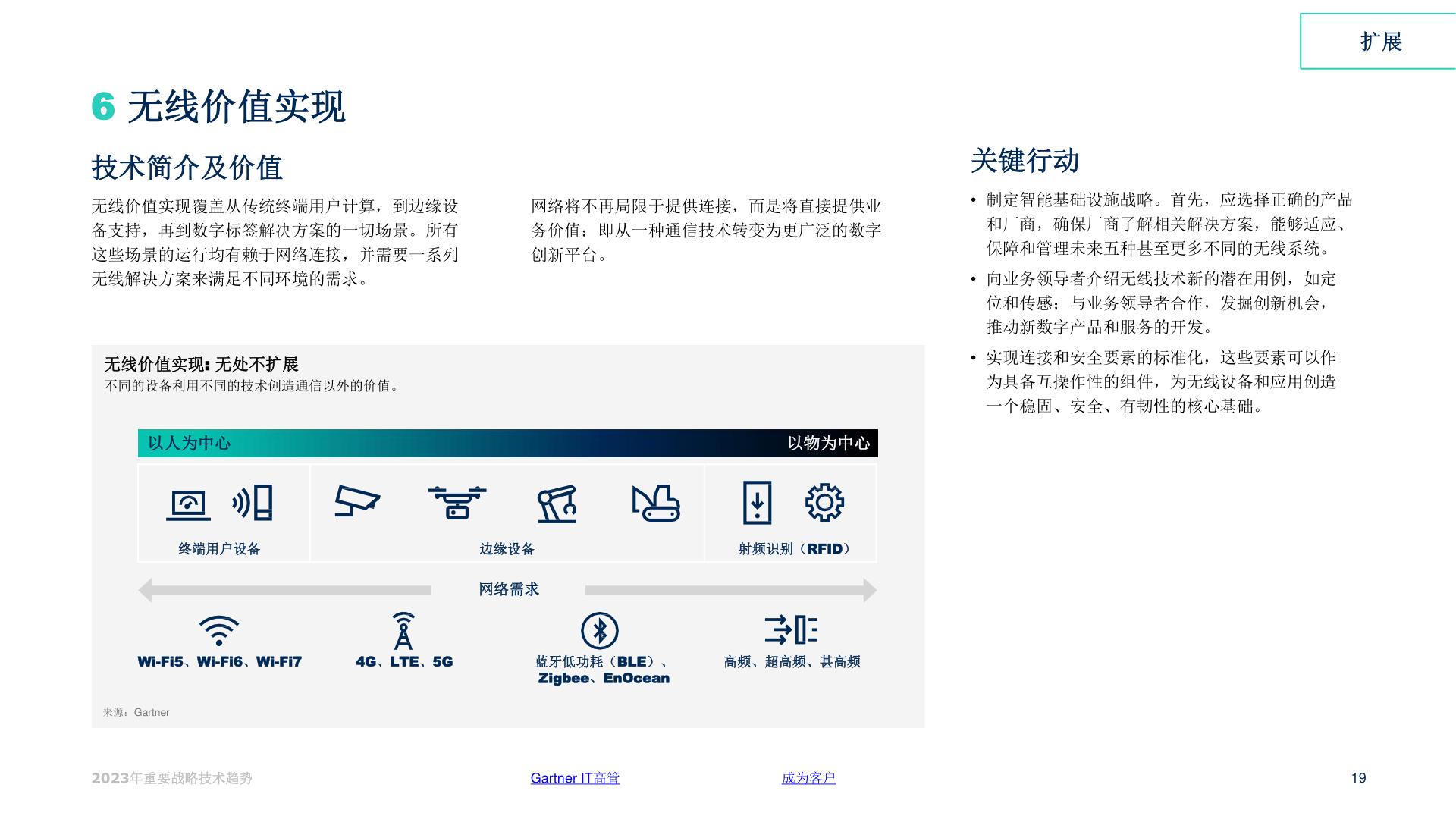
Task: Click the chart subtitle 不同的设备利用不同的技术
Action: (252, 386)
